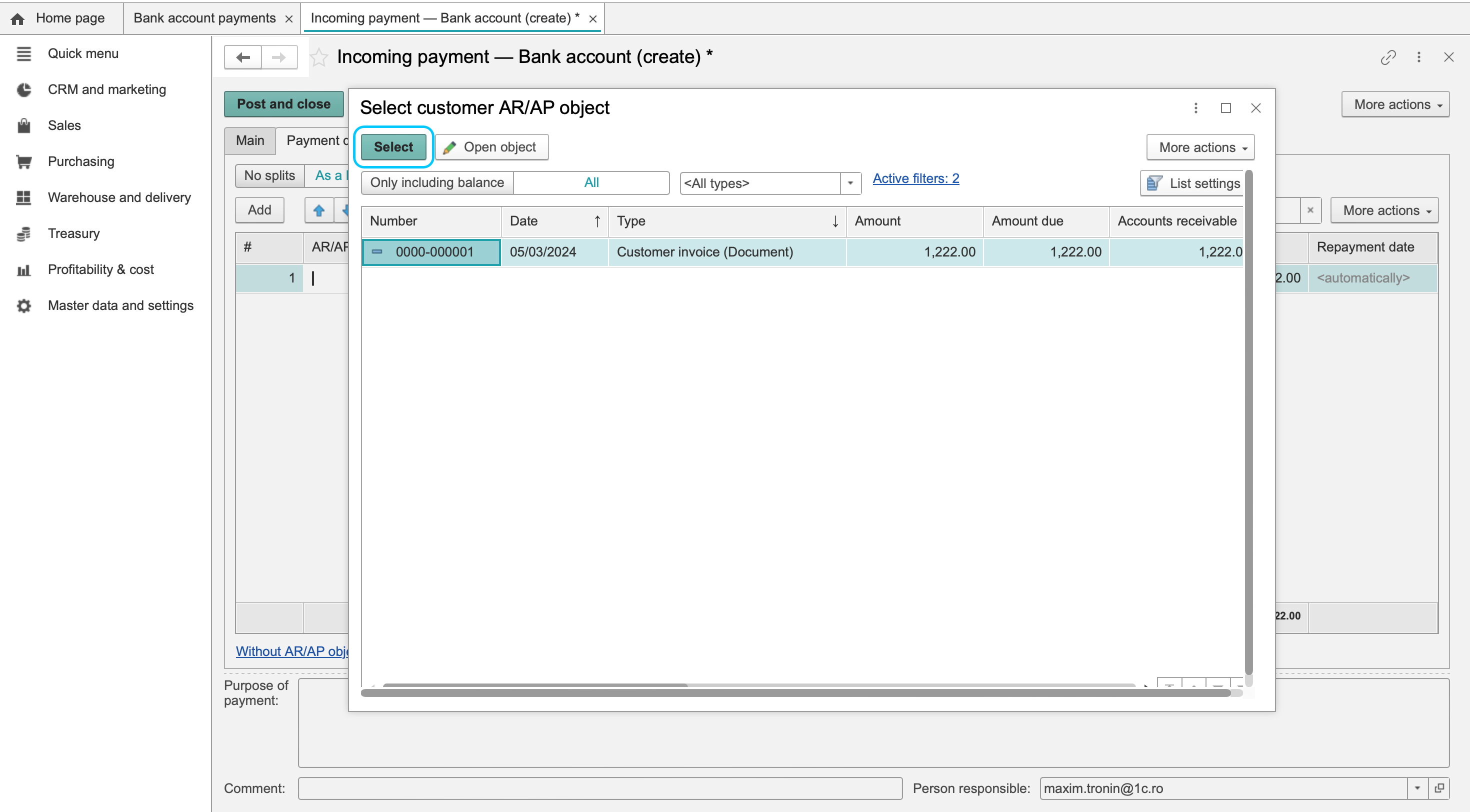Click the get link chain icon
The height and width of the screenshot is (812, 1470).
tap(1388, 57)
